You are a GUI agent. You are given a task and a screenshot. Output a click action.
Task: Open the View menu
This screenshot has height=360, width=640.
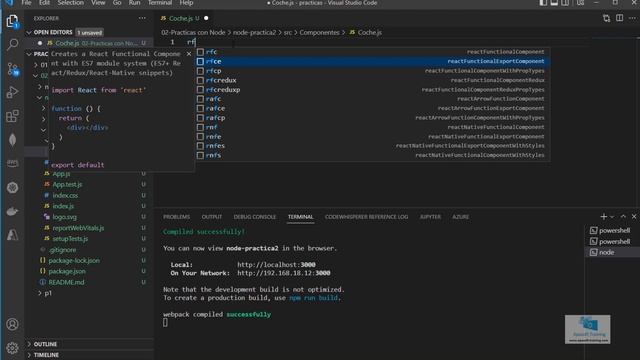tap(98, 3)
